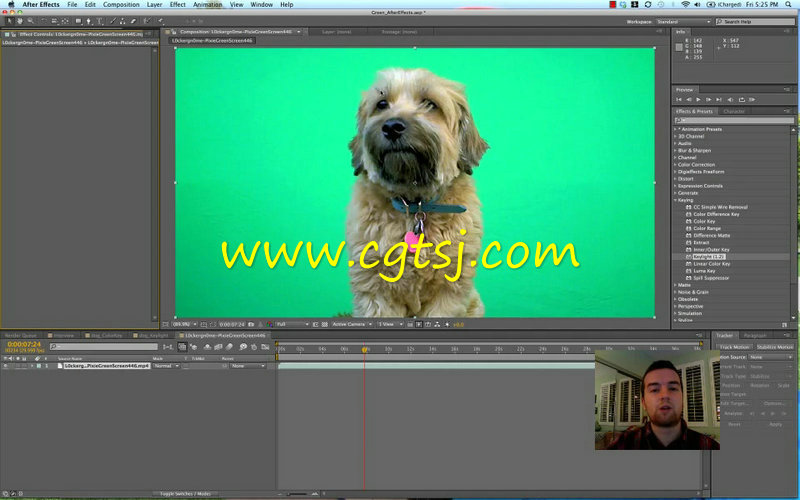The height and width of the screenshot is (500, 800).
Task: Toggle region of interest in viewer
Action: pyautogui.click(x=315, y=324)
